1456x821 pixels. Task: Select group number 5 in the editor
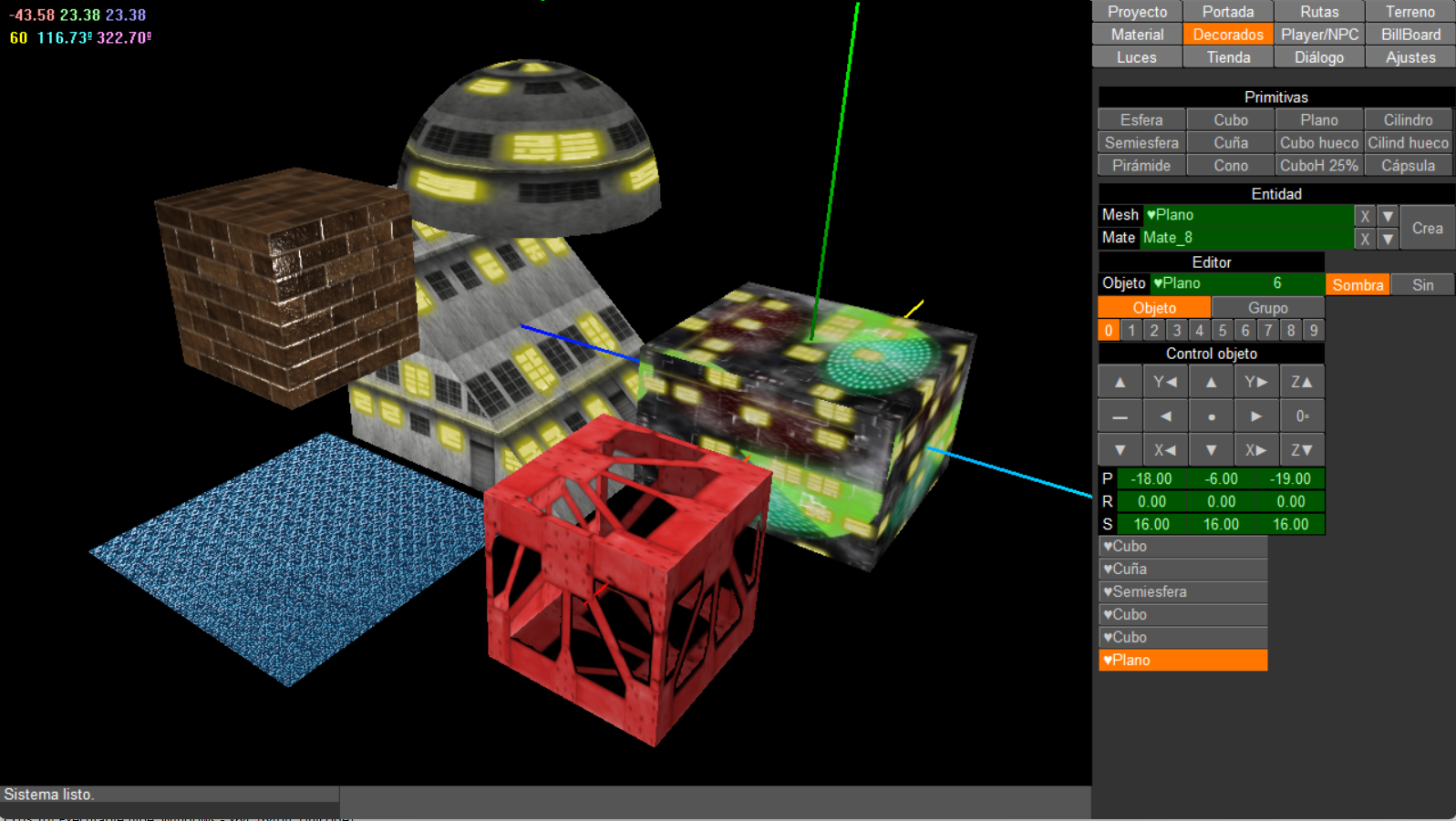[1222, 331]
